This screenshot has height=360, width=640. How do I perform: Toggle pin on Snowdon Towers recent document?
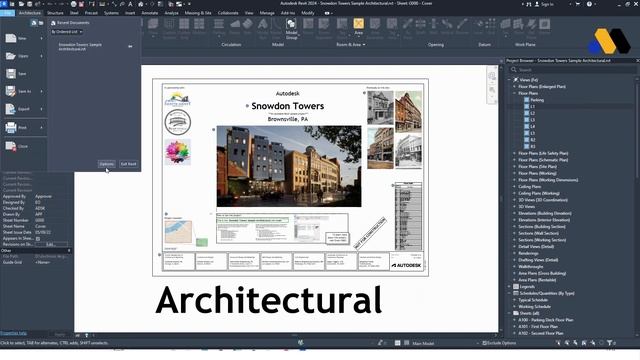pyautogui.click(x=130, y=47)
